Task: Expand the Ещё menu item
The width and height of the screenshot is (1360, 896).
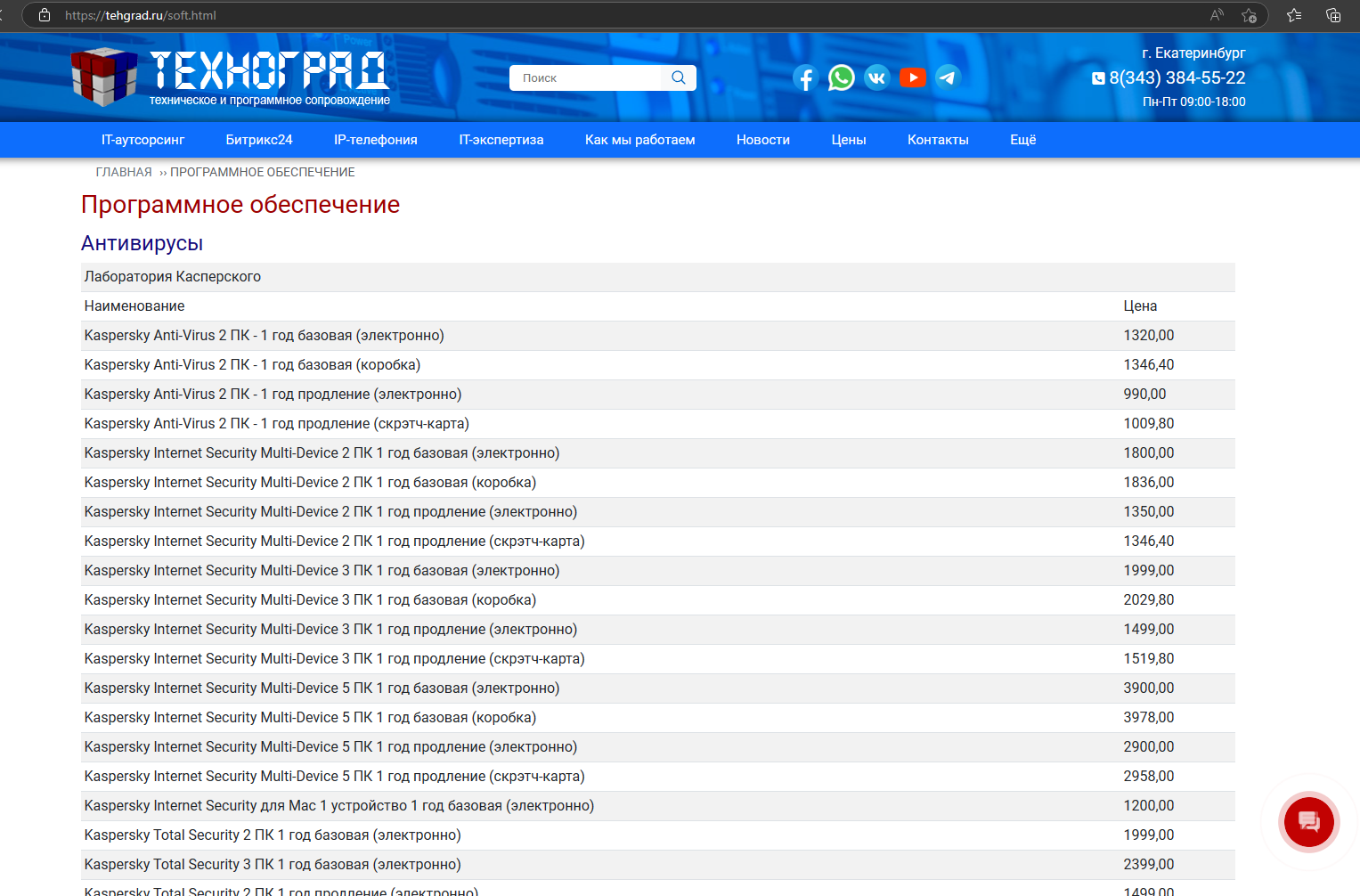Action: pos(1022,140)
